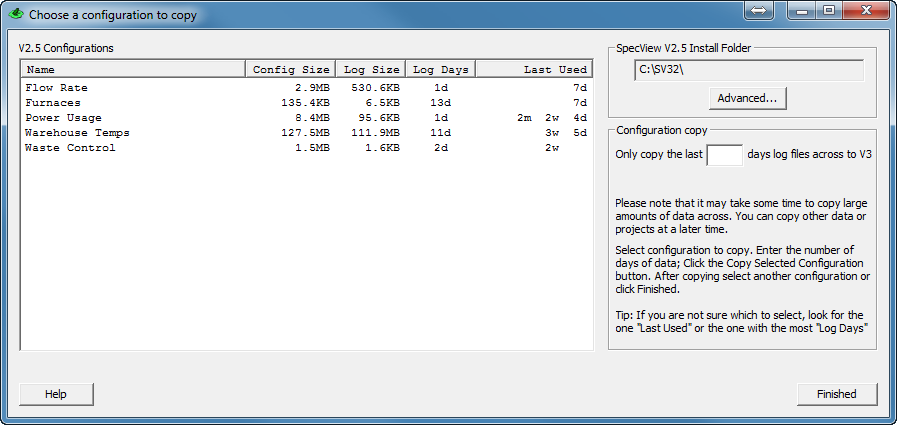Sort list by the Name column header
Screen dimensions: 897x425
(x=133, y=69)
